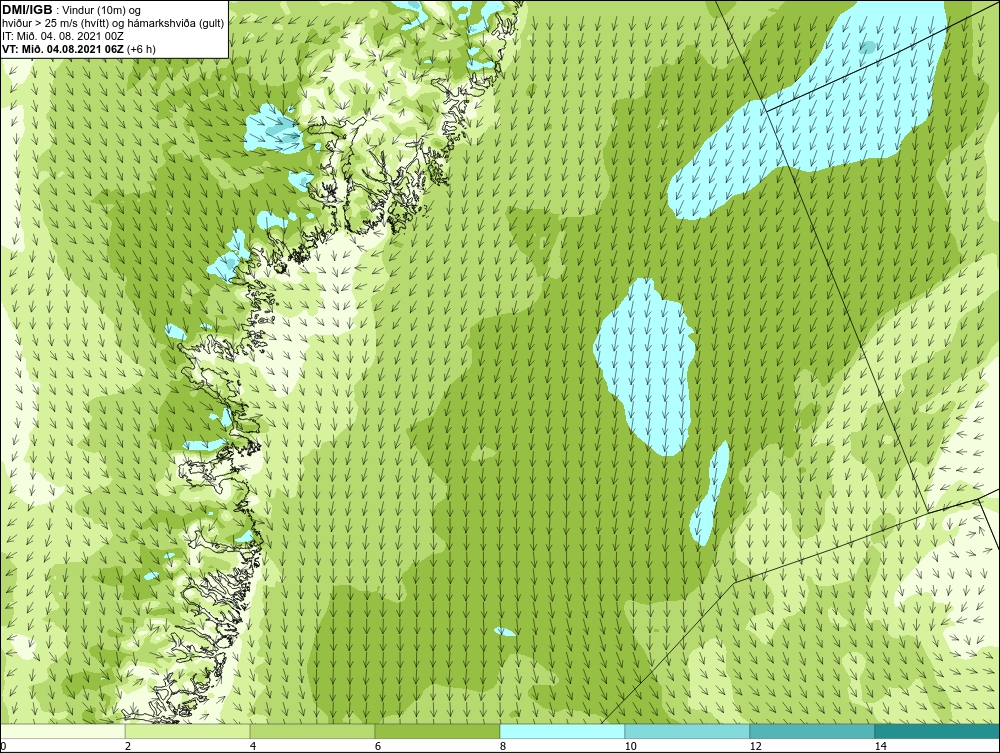Screen dimensions: 1000x753
Task: Pick the light cyan 8–10 m/s legend swatch
Action: click(562, 731)
